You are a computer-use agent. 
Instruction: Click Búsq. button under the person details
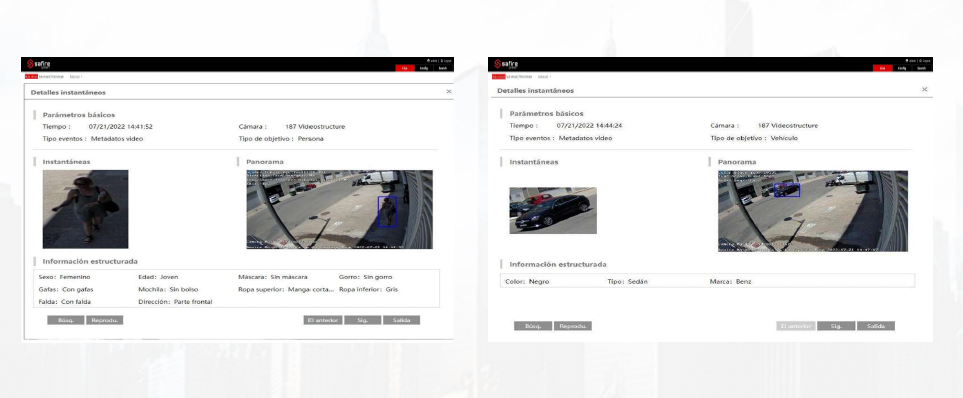[x=66, y=320]
